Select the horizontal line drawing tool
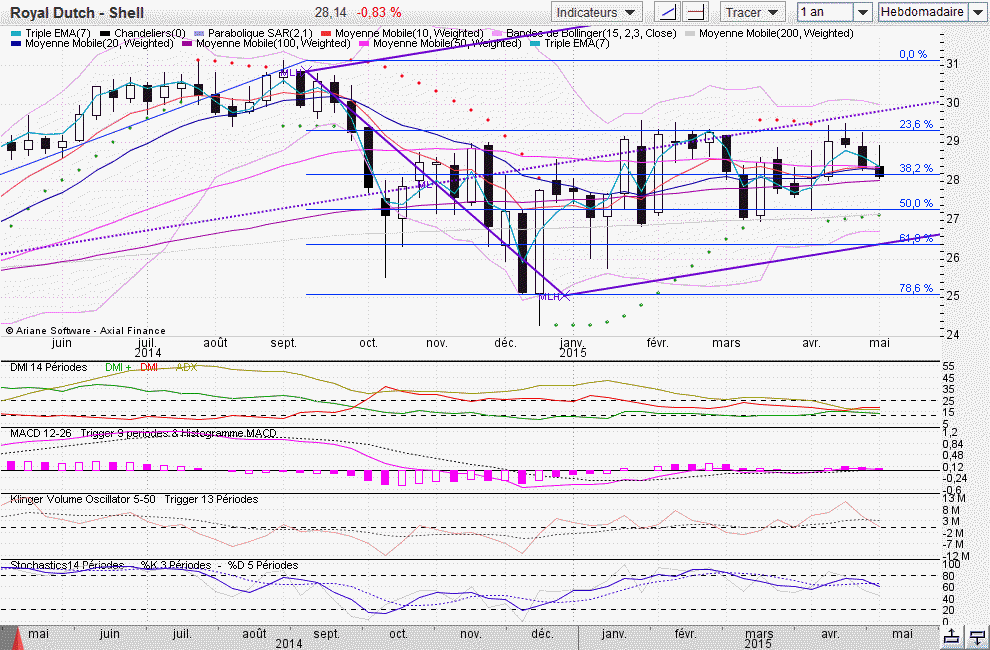 [x=696, y=12]
